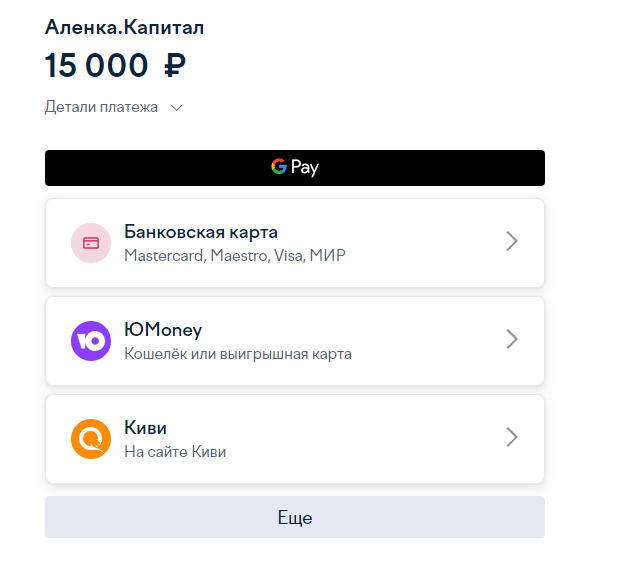
Task: Click the pink bank card icon
Action: (x=91, y=243)
